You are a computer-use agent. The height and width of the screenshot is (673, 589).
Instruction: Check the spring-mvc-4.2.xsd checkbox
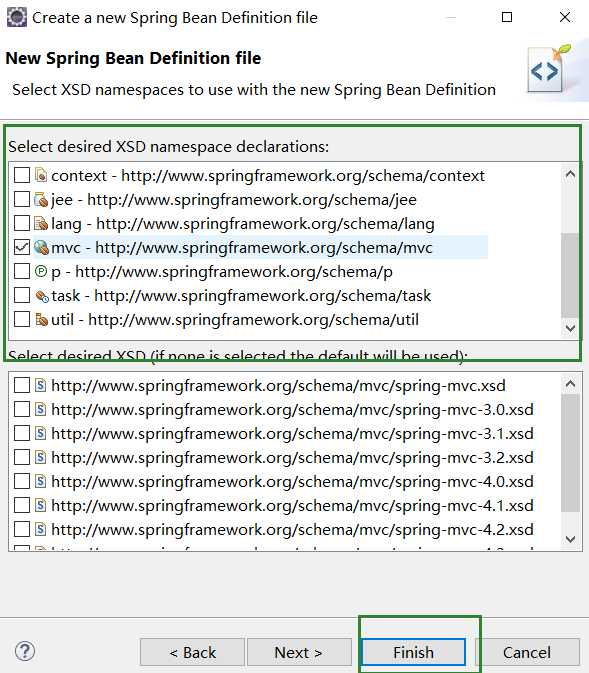(22, 529)
